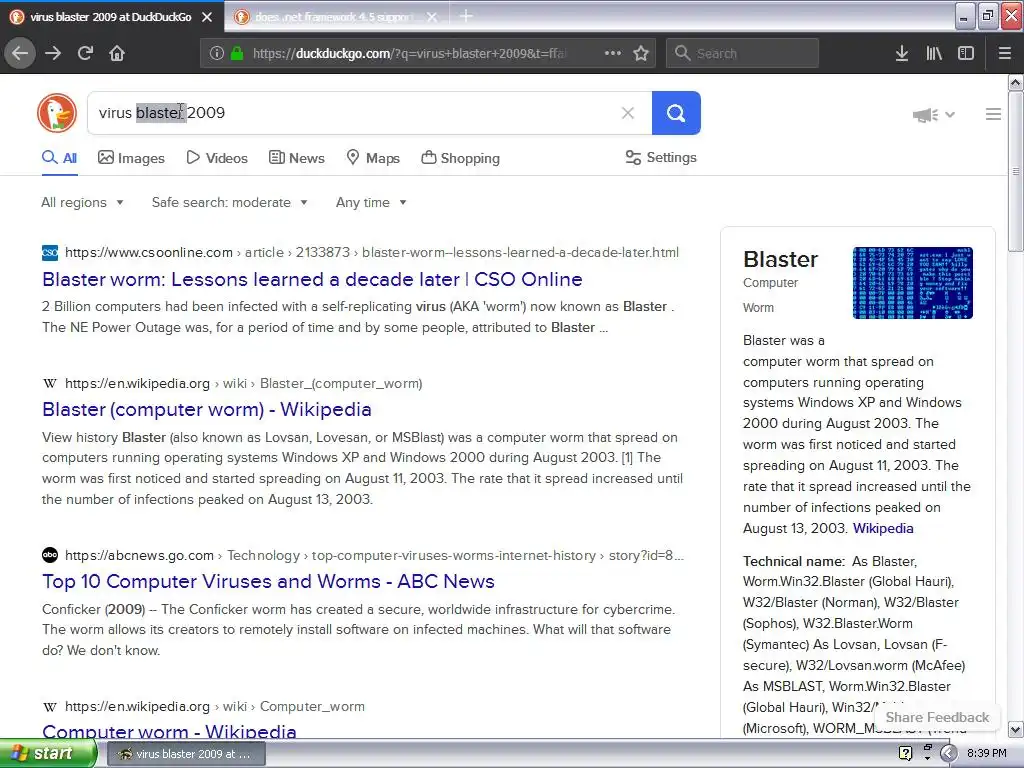Click inside the DuckDuckGo search query box
This screenshot has height=768, width=1024.
point(370,113)
